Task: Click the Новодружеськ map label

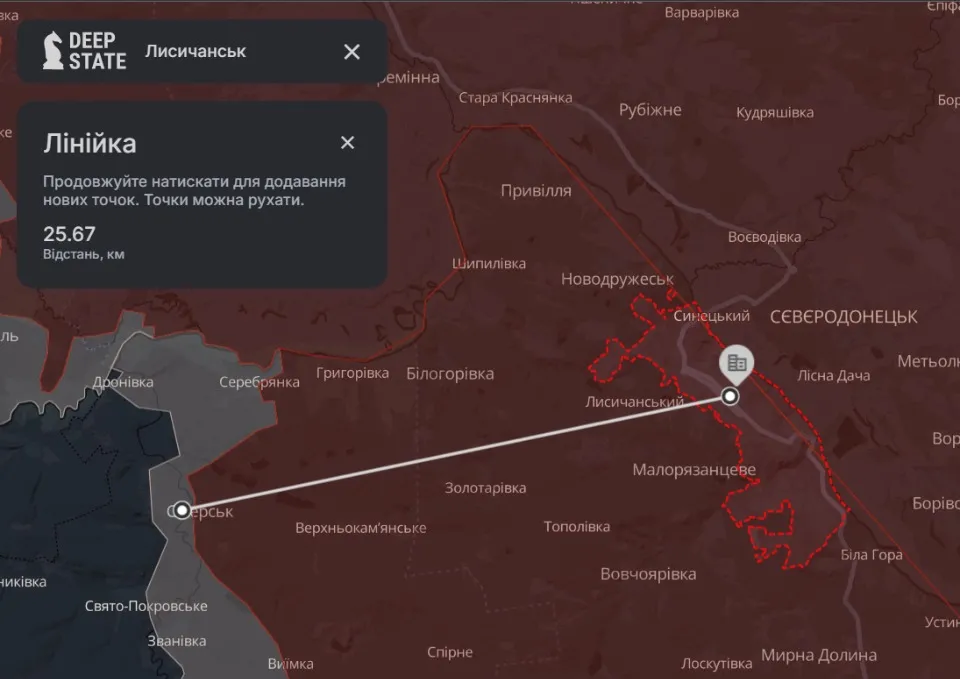Action: (617, 279)
